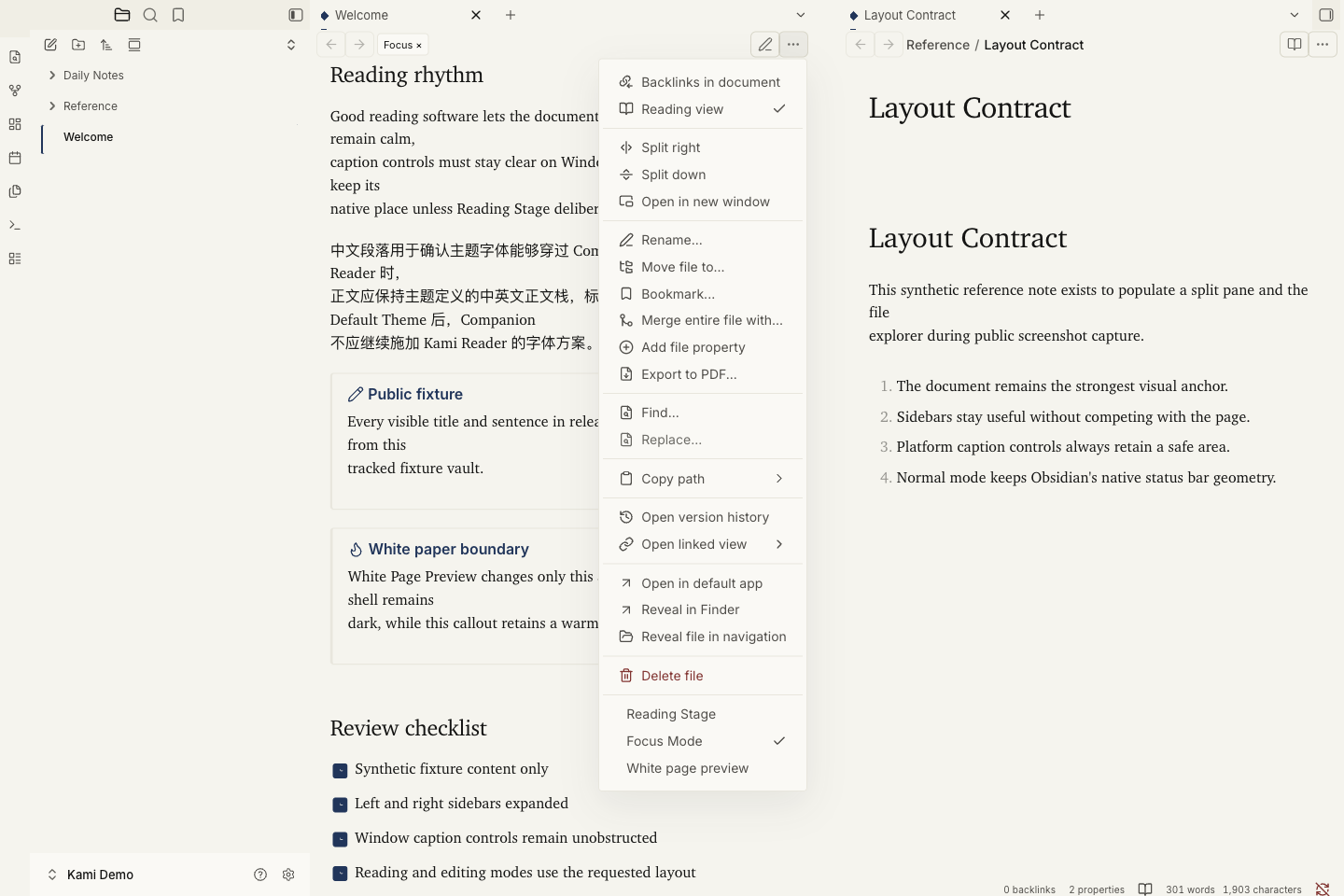Image resolution: width=1344 pixels, height=896 pixels.
Task: Open graph view ribbon icon
Action: pyautogui.click(x=15, y=91)
